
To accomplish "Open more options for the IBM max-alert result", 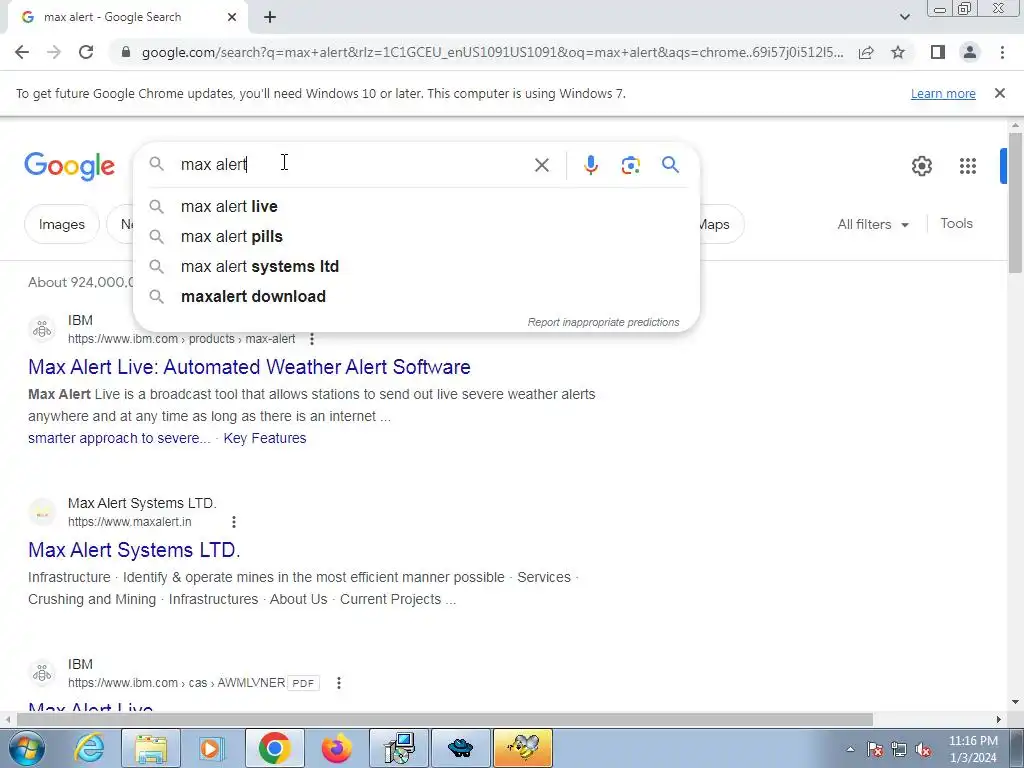I will 312,339.
